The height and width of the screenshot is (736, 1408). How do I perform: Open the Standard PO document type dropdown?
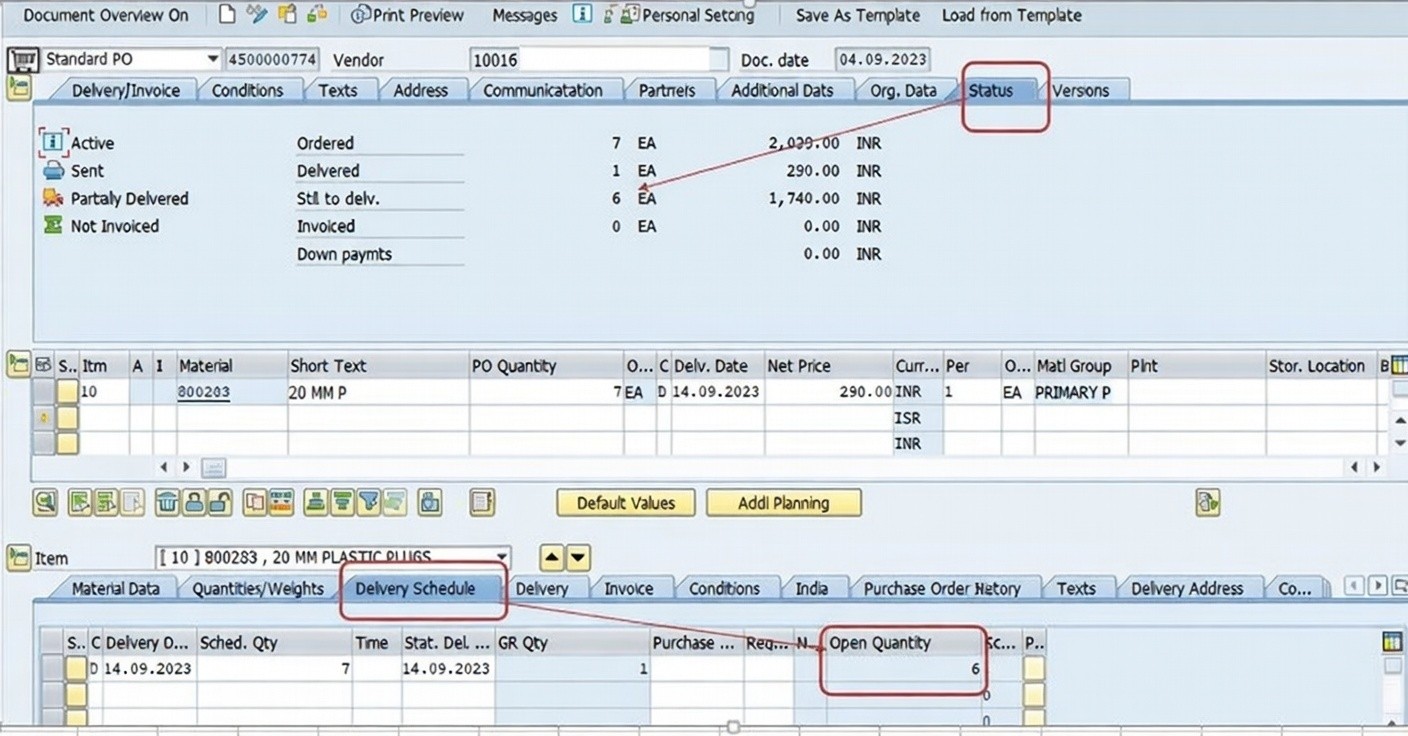point(212,60)
